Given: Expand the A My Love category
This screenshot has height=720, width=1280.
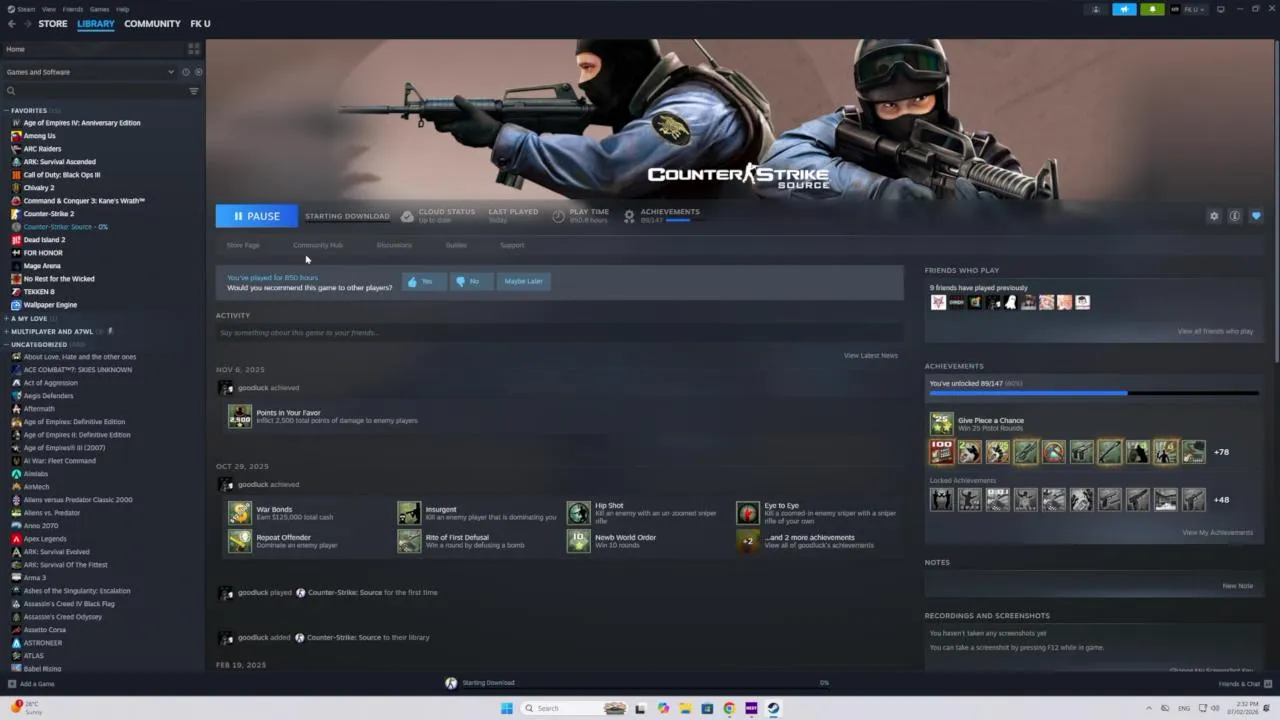Looking at the screenshot, I should [6, 318].
